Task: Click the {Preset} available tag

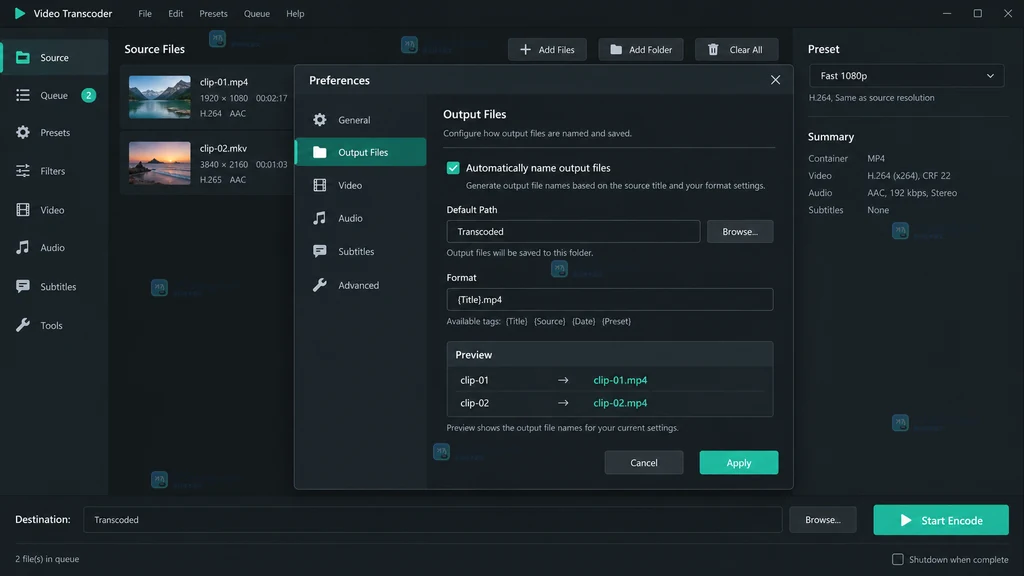Action: click(x=616, y=321)
